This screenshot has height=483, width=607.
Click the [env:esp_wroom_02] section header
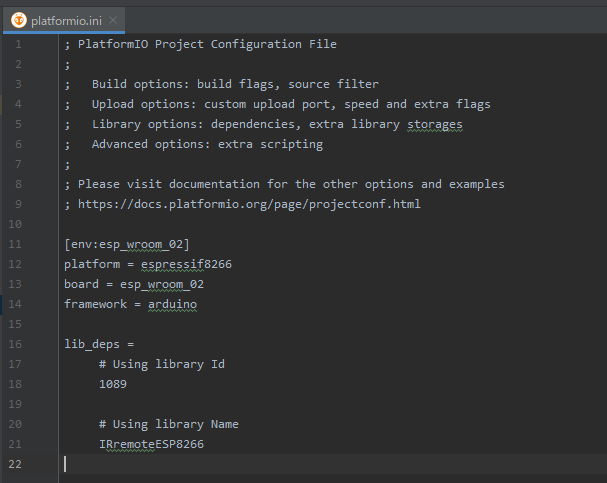click(x=126, y=244)
